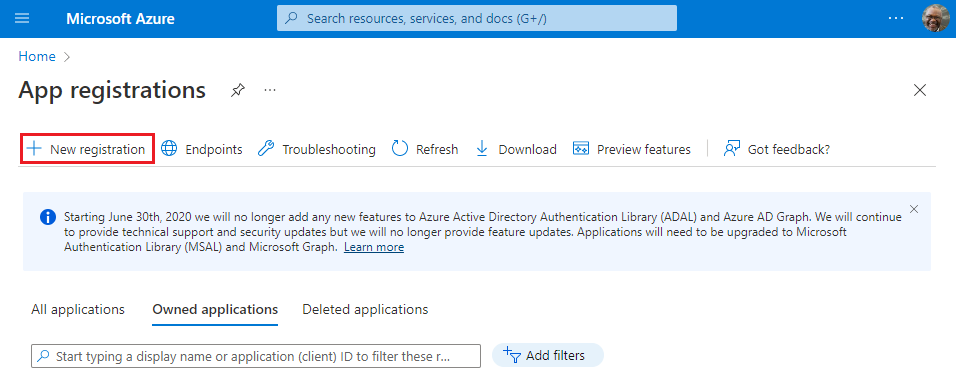Click Got feedback? icon
956x391 pixels.
(x=732, y=149)
